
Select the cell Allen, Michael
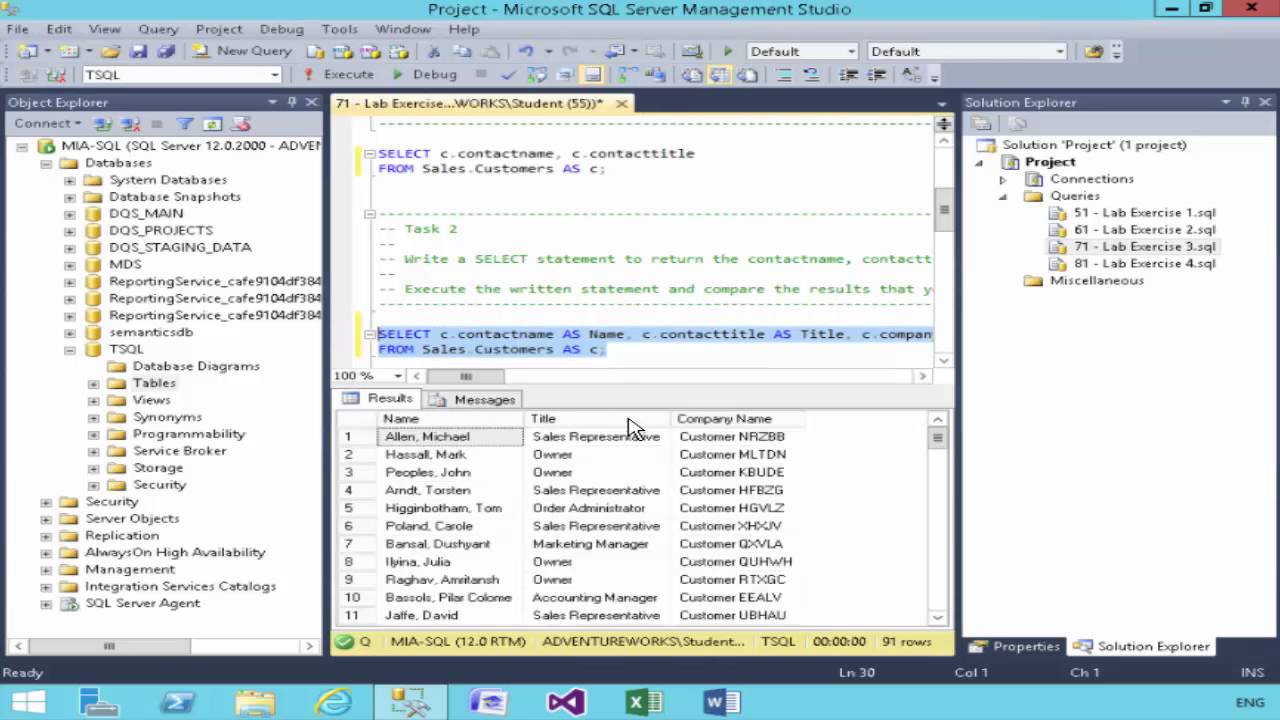[x=451, y=437]
